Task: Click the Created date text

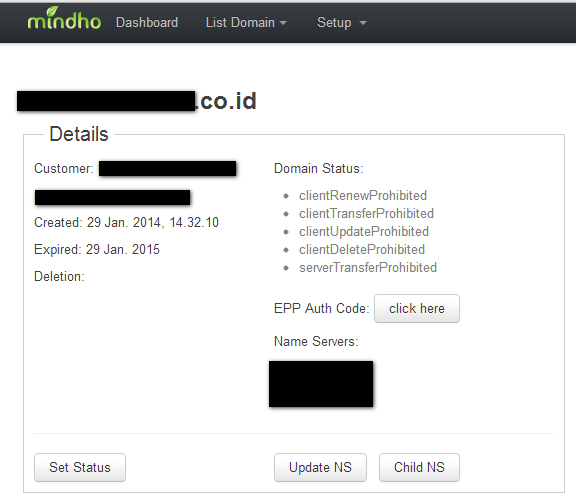Action: [x=126, y=222]
